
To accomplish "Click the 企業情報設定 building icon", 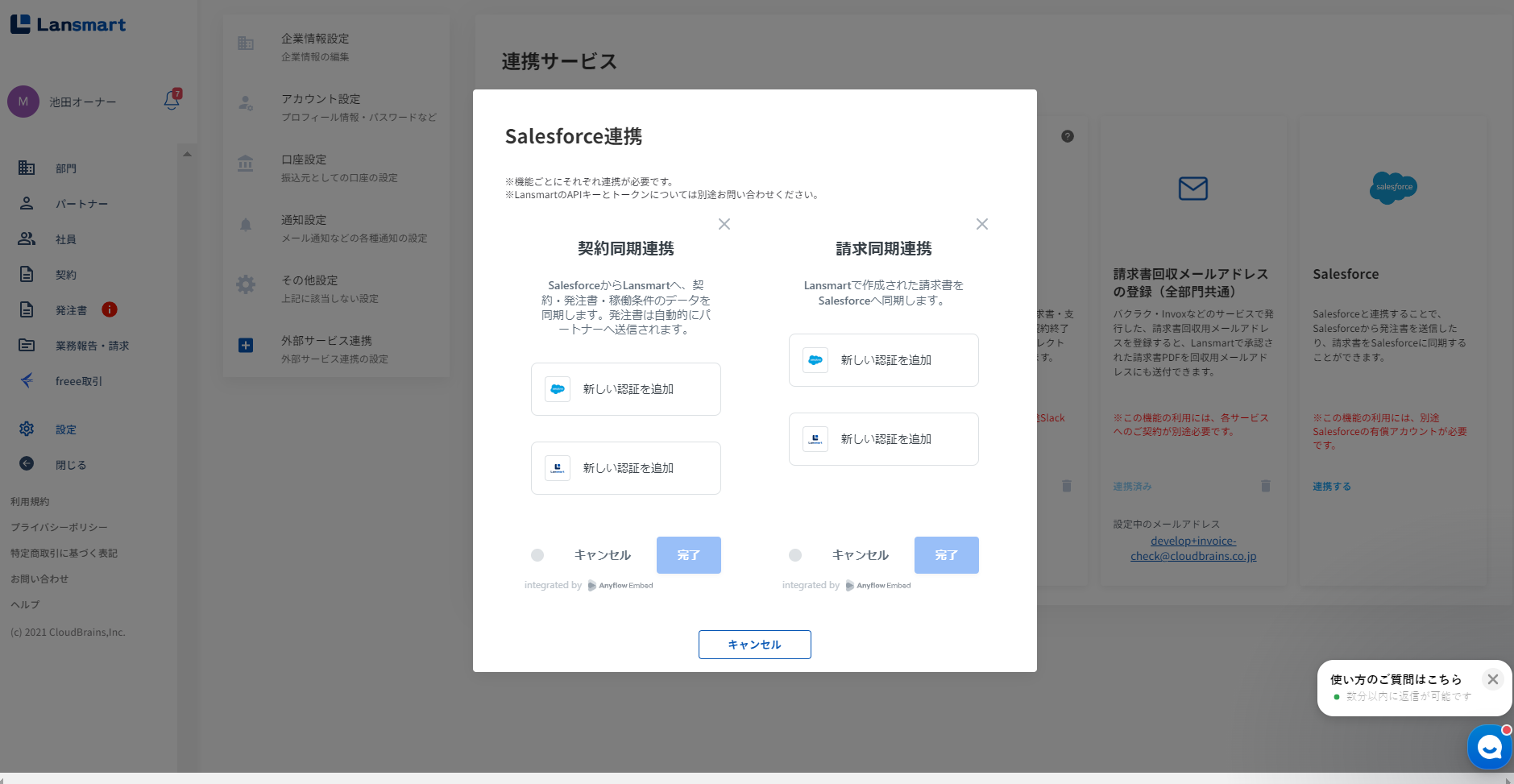I will coord(246,44).
